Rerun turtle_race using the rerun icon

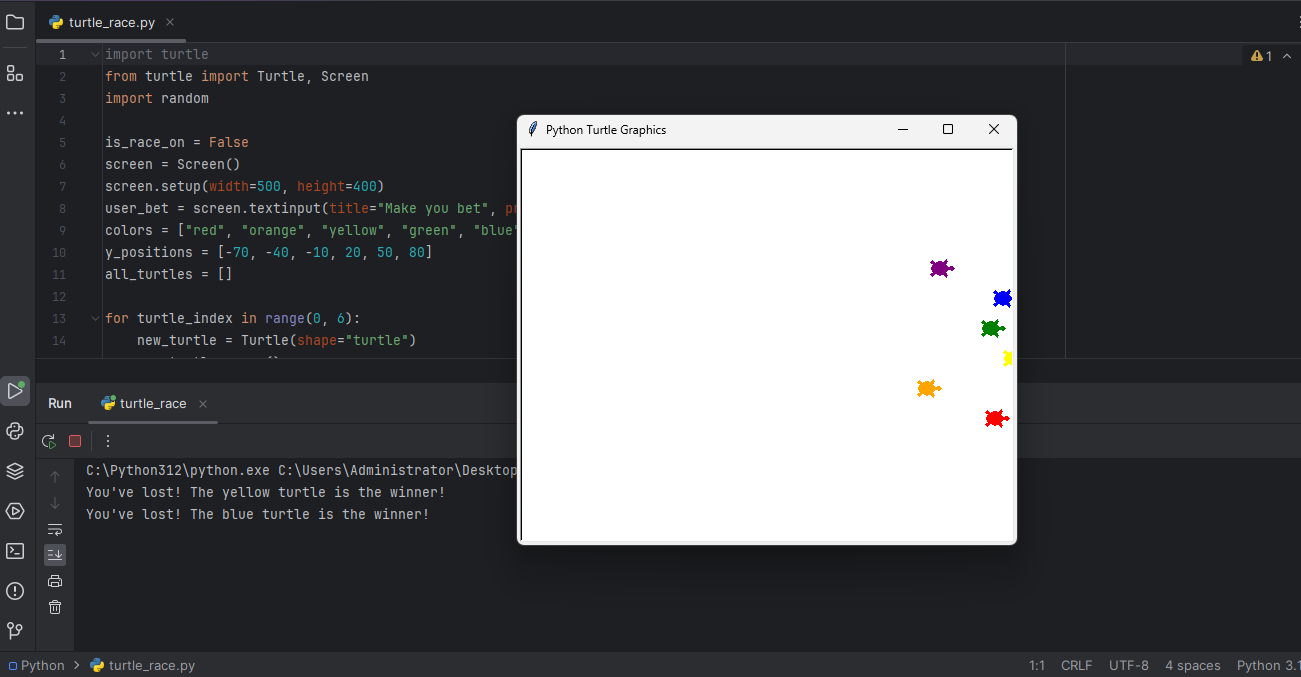49,441
